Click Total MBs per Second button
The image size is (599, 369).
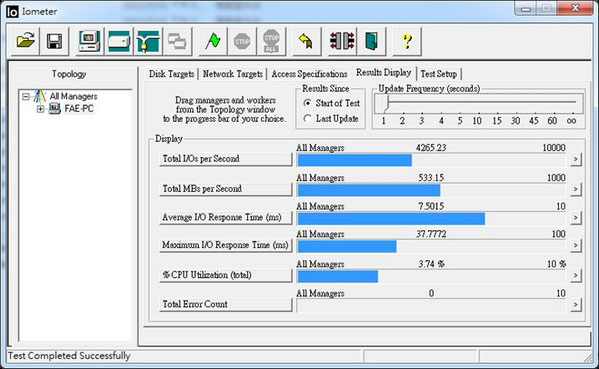pyautogui.click(x=226, y=189)
